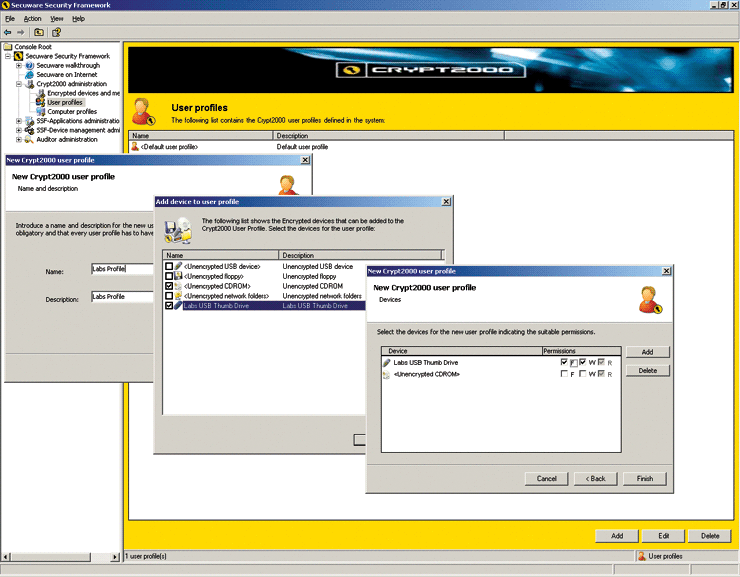Click the SSF-Applications administration icon
This screenshot has height=577, width=740.
point(29,121)
